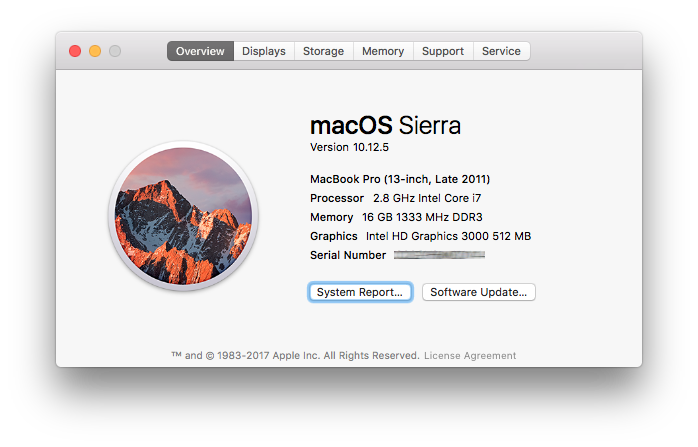Open the Support tab

pyautogui.click(x=443, y=51)
